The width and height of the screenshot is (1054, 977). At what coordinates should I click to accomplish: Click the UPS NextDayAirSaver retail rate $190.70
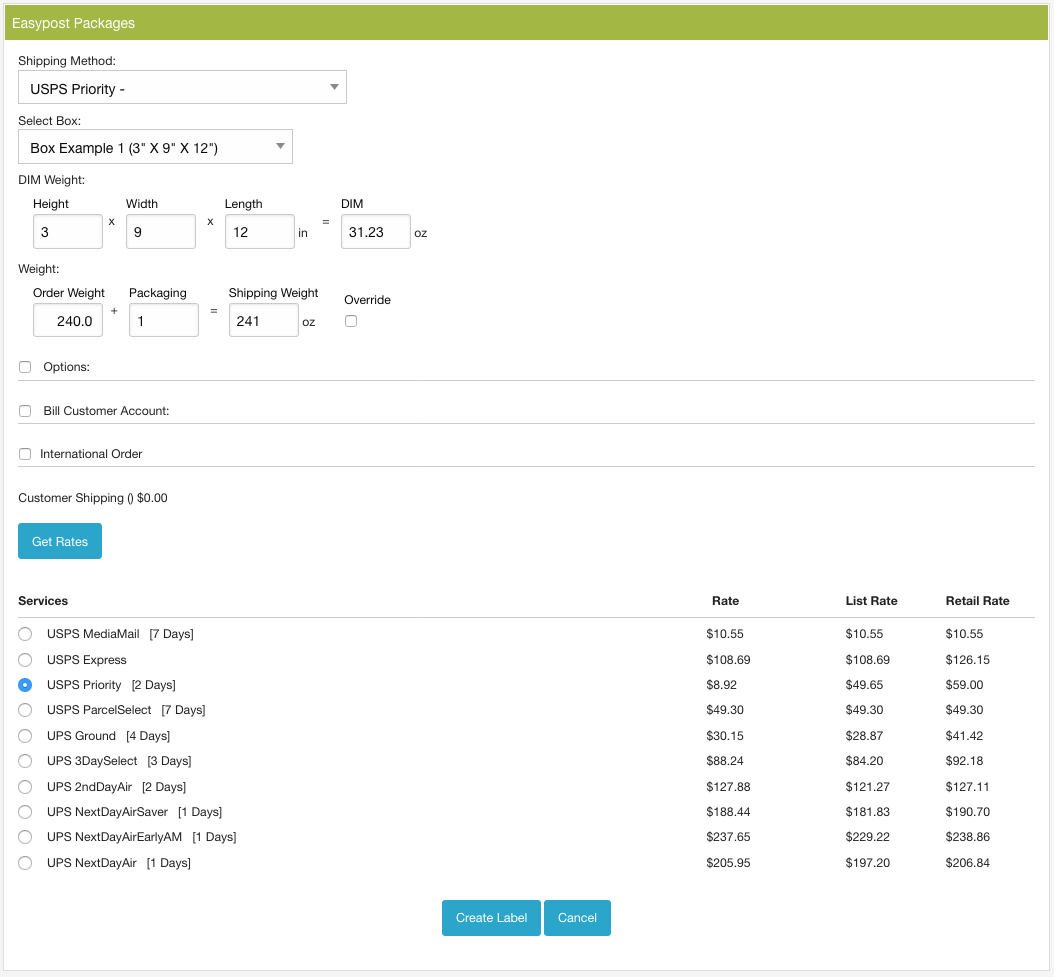pos(968,812)
